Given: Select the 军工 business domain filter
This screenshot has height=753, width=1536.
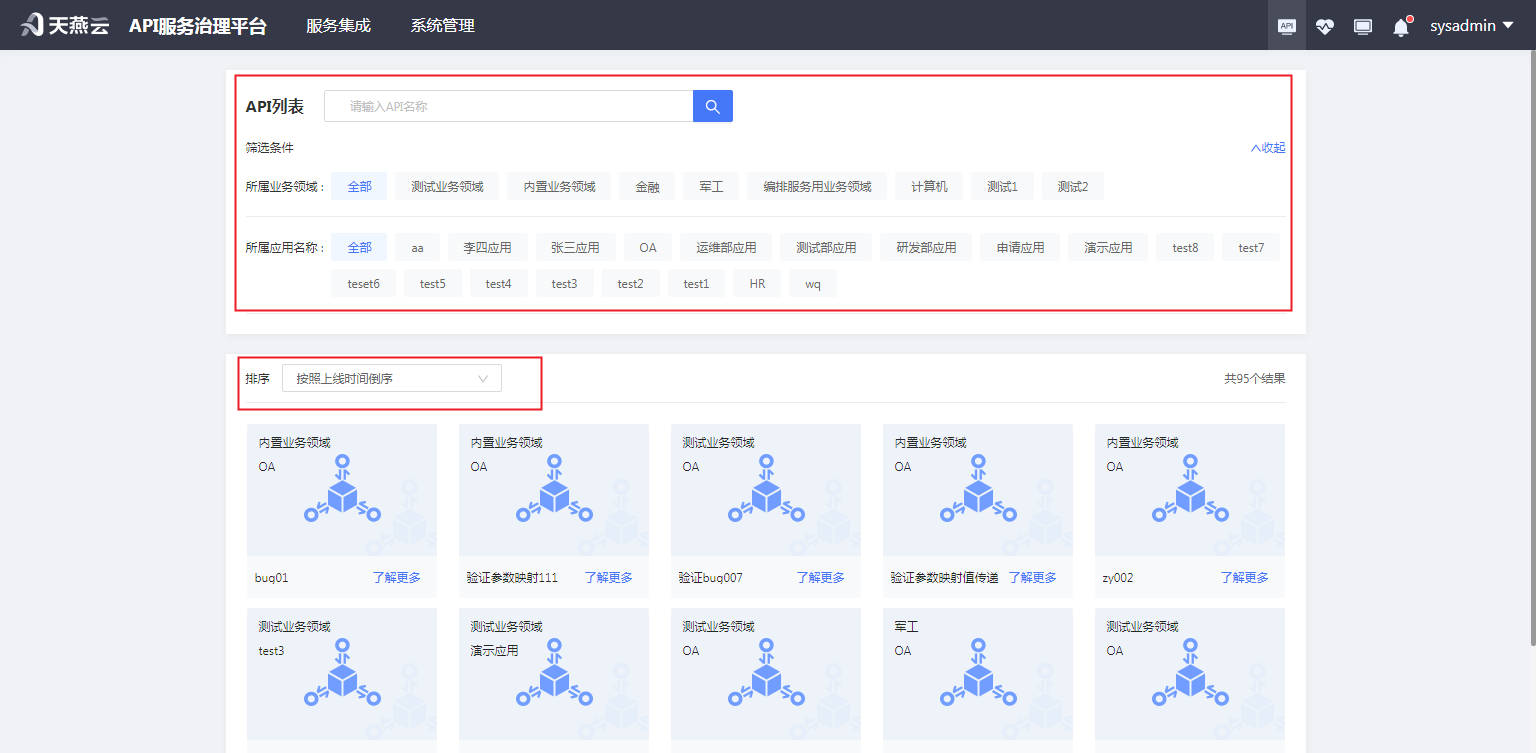Looking at the screenshot, I should point(710,185).
